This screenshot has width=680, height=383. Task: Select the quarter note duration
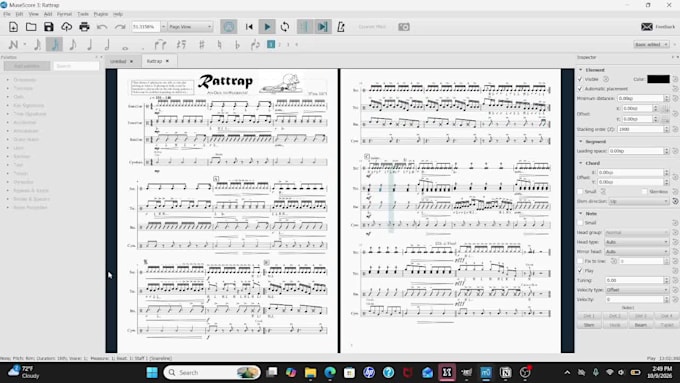pyautogui.click(x=90, y=45)
